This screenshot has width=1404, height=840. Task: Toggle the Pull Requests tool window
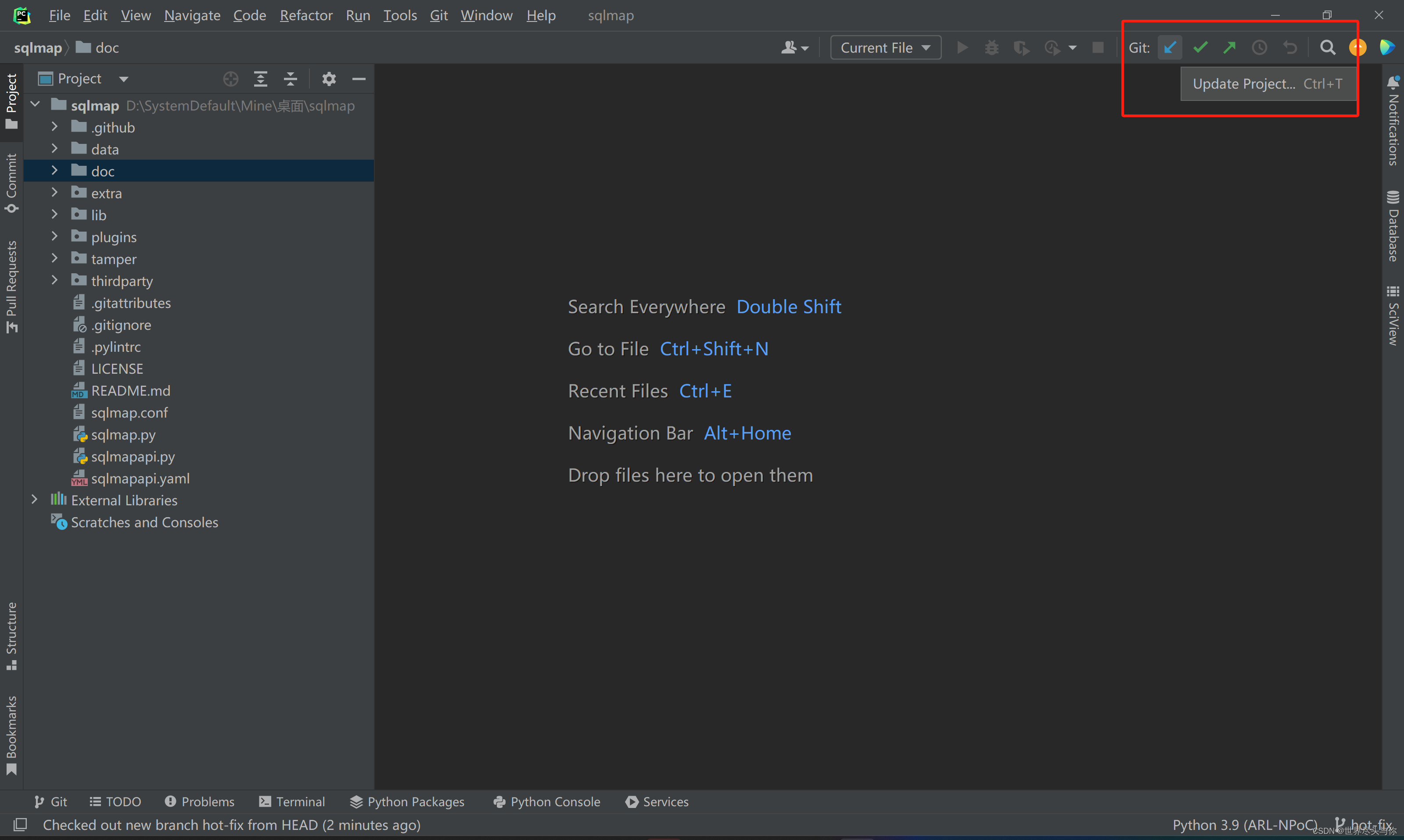pos(11,287)
